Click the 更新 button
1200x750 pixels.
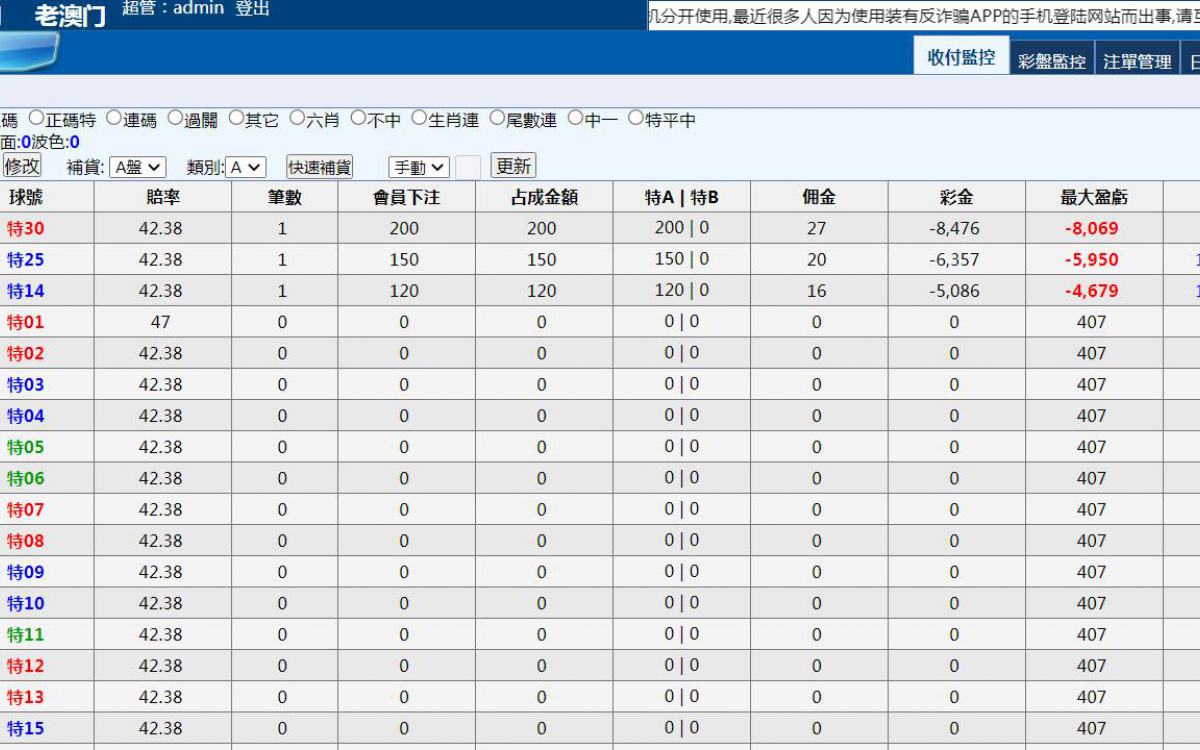[x=513, y=166]
